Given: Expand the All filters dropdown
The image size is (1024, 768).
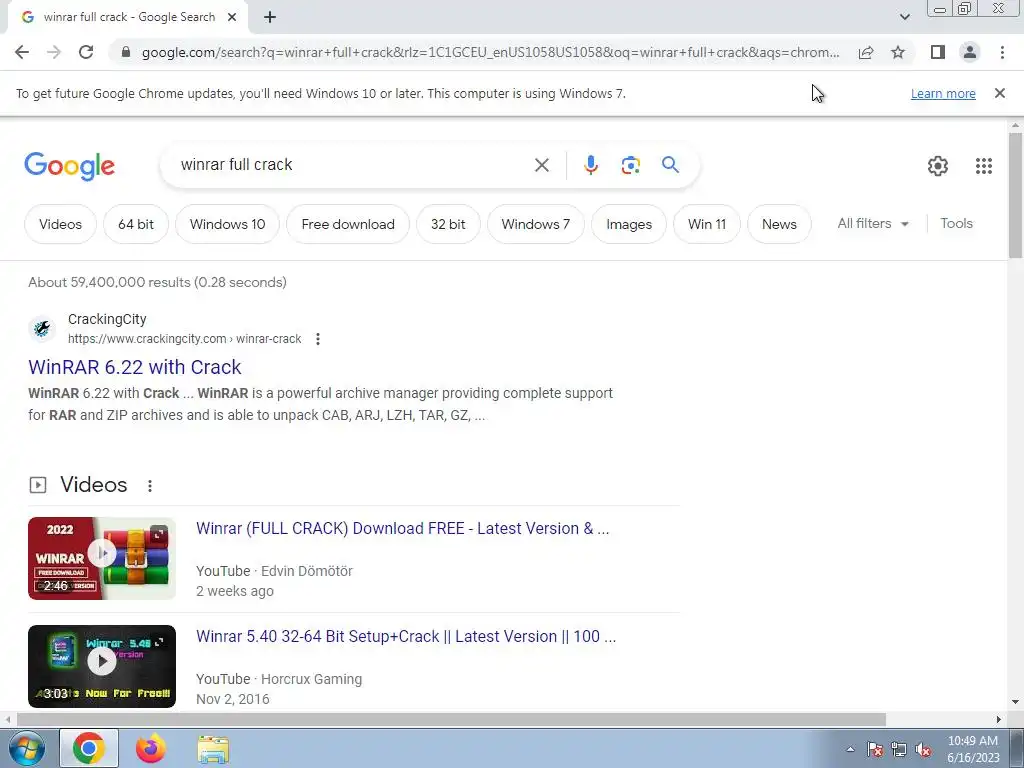Looking at the screenshot, I should point(873,223).
